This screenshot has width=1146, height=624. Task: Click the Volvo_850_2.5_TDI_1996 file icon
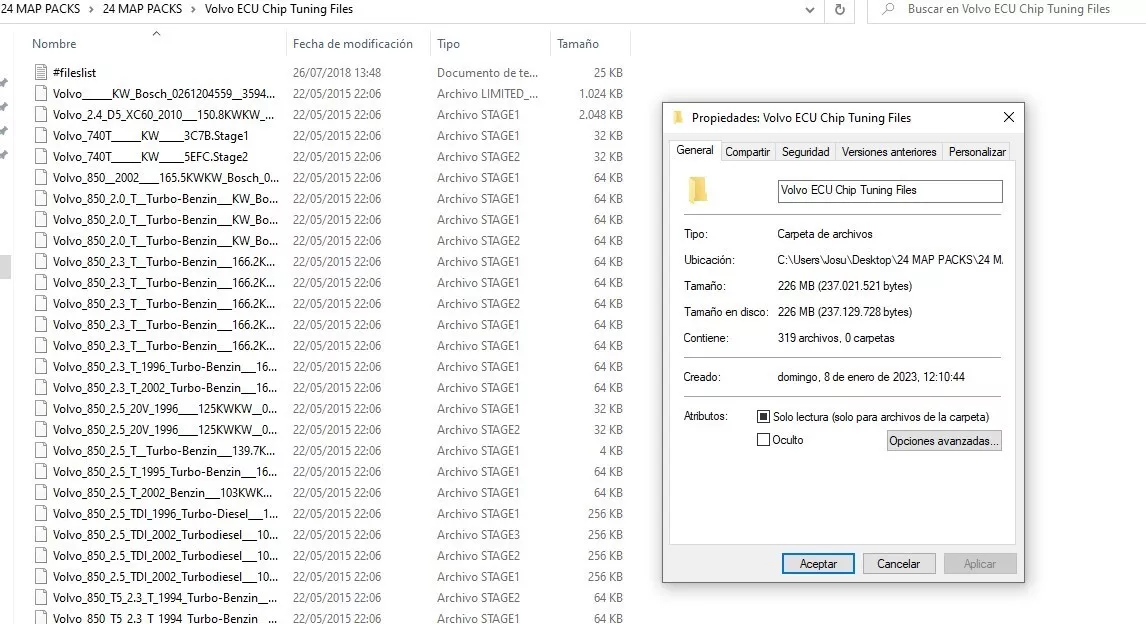click(x=41, y=514)
